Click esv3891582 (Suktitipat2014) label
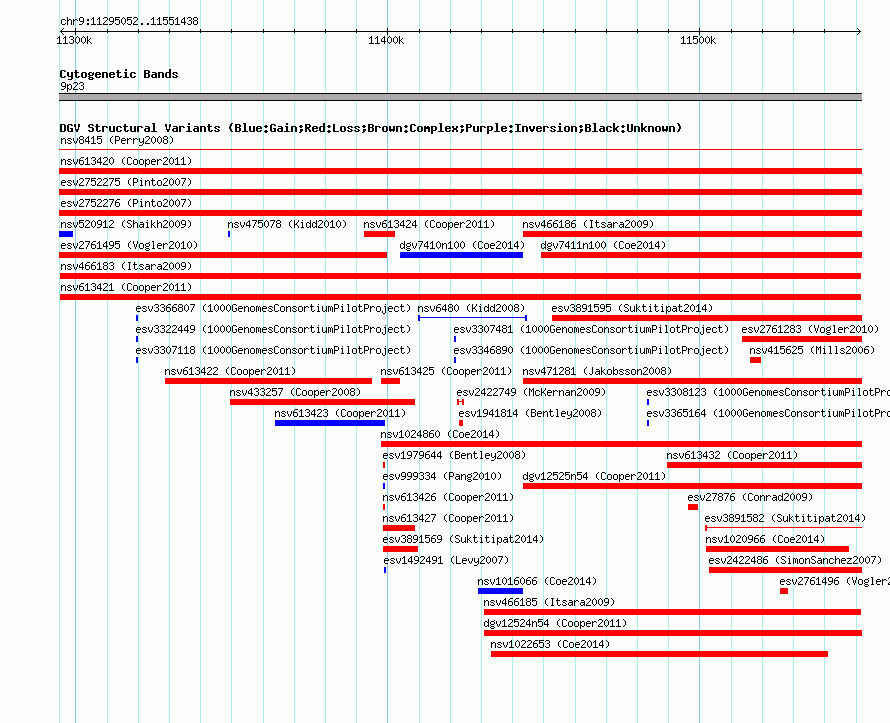This screenshot has width=890, height=723. tap(785, 518)
